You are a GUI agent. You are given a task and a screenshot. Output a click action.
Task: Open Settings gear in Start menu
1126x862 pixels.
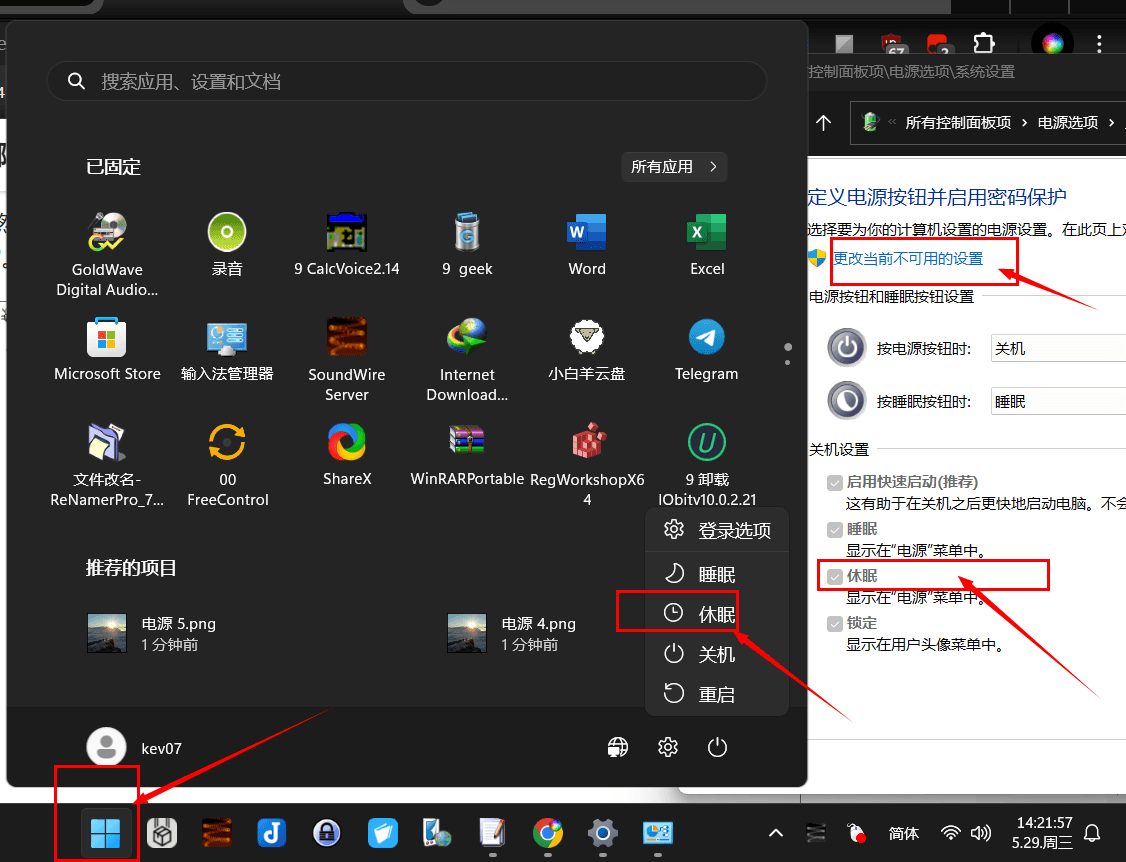(x=668, y=747)
